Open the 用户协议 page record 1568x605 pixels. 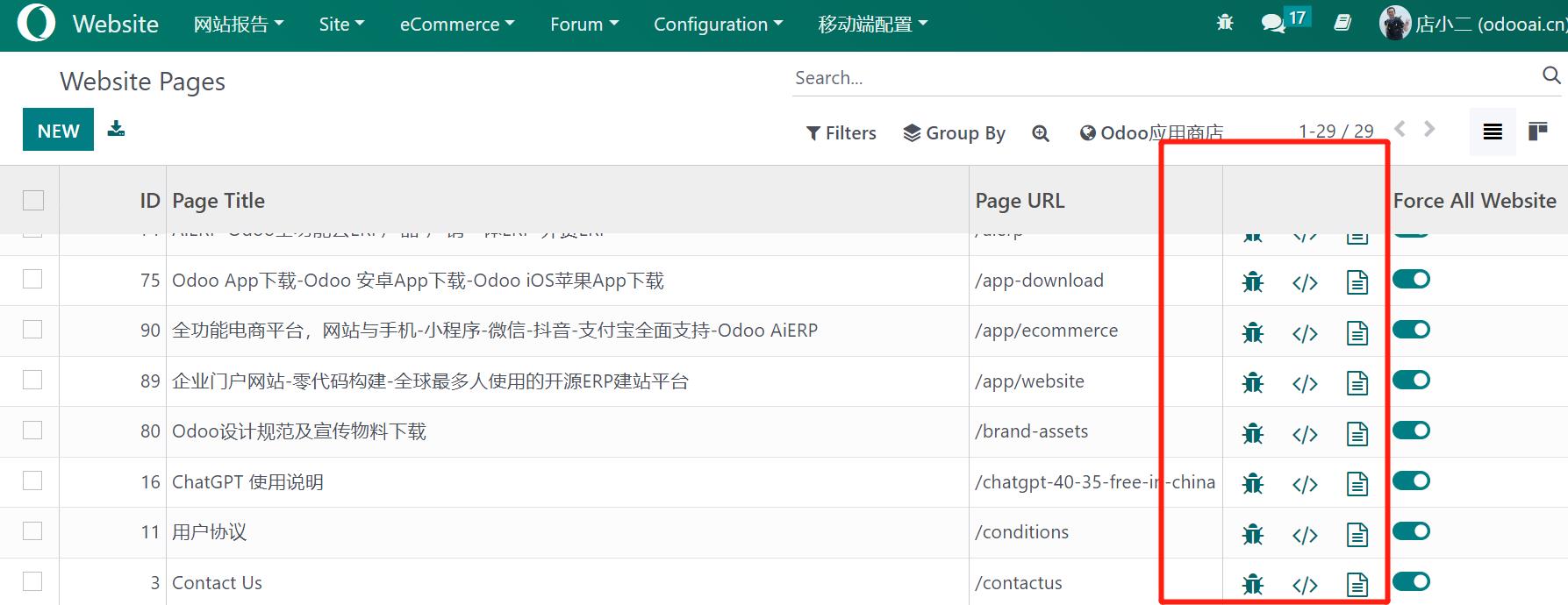[209, 532]
